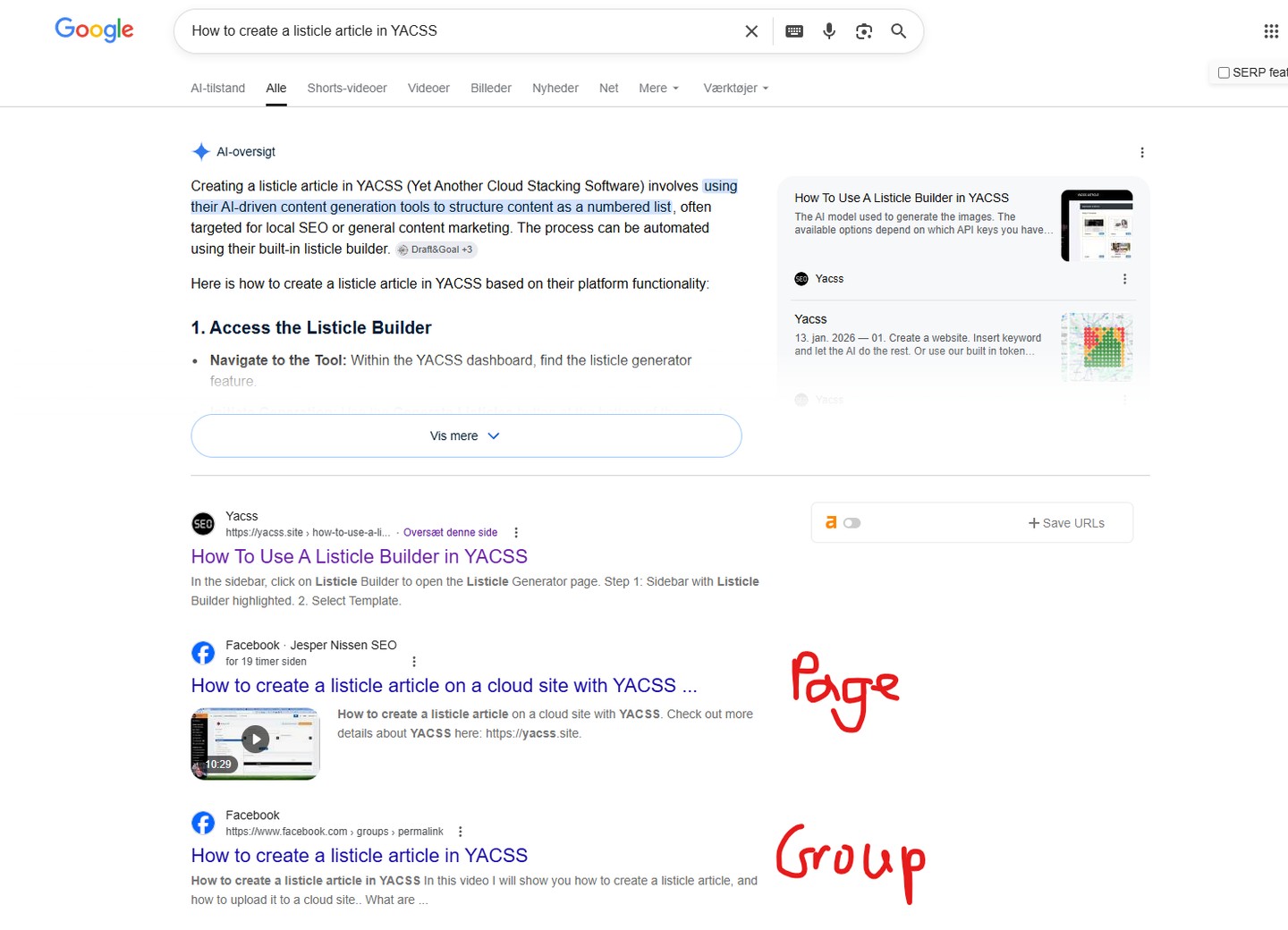
Task: Enable the SERP features checkbox
Action: point(1224,72)
